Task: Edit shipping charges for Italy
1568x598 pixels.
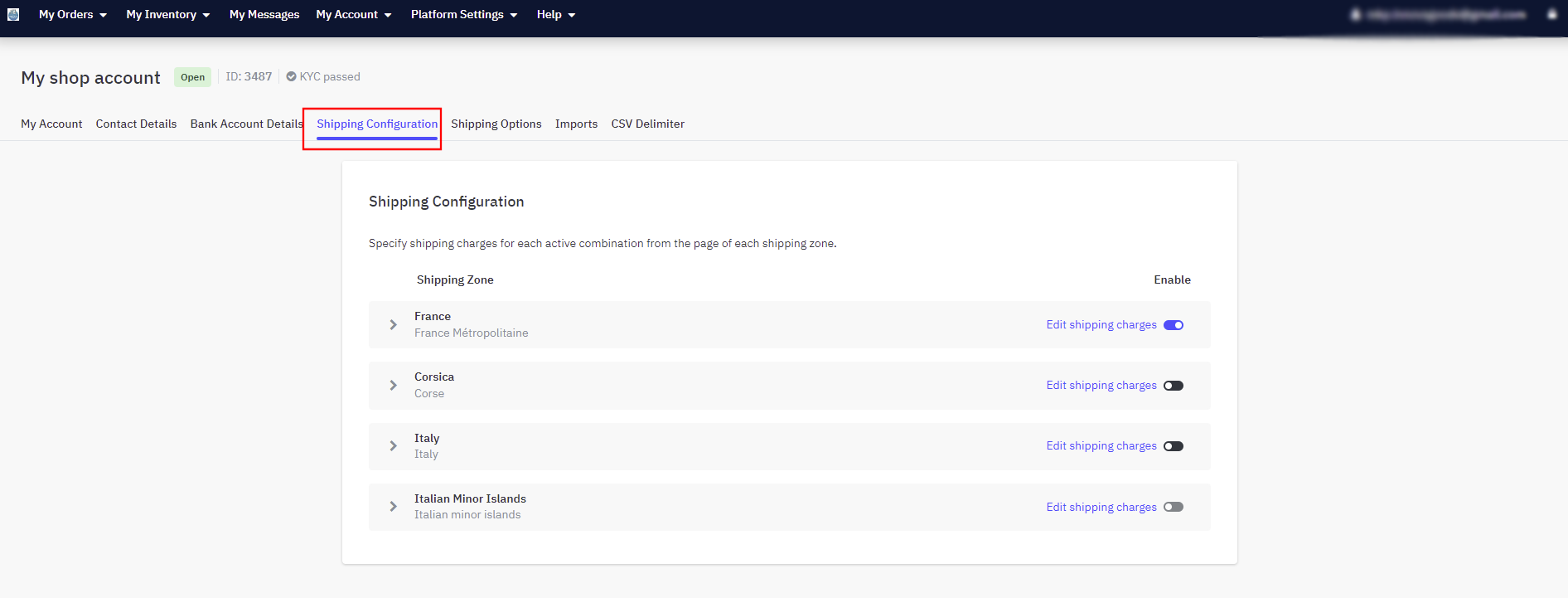Action: (1101, 446)
